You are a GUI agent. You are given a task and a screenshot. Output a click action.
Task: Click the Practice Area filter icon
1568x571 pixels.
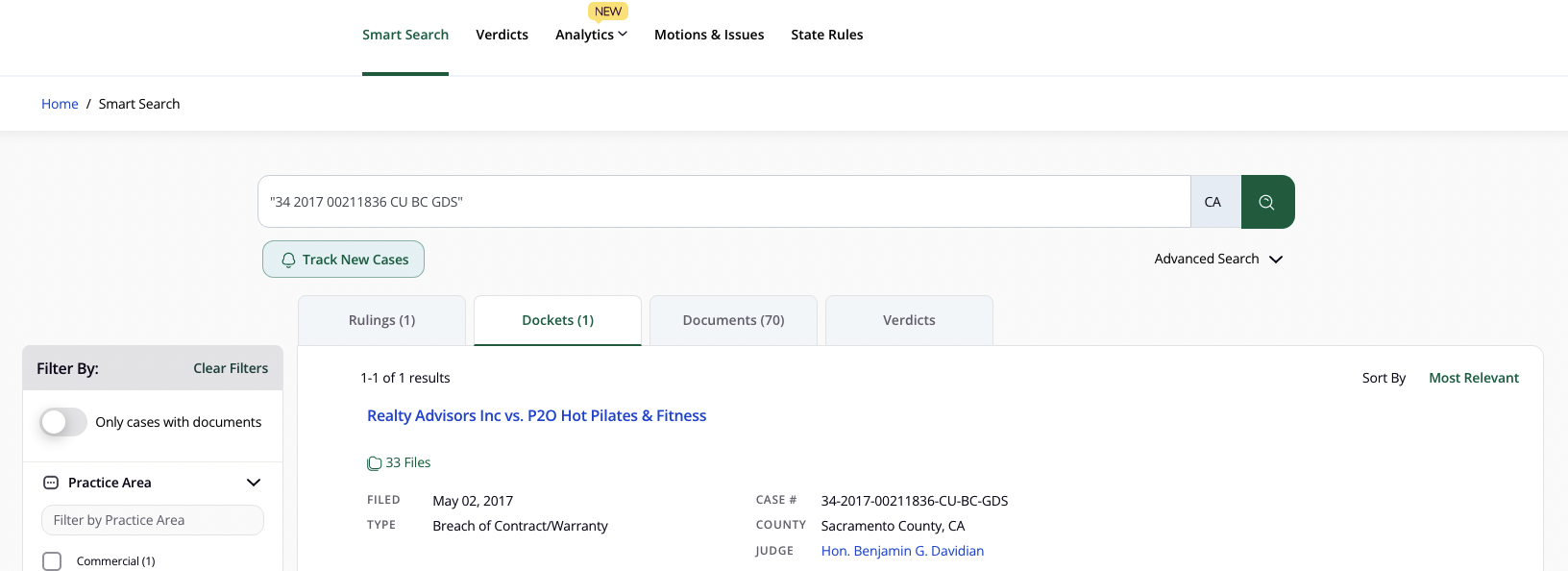pyautogui.click(x=51, y=483)
